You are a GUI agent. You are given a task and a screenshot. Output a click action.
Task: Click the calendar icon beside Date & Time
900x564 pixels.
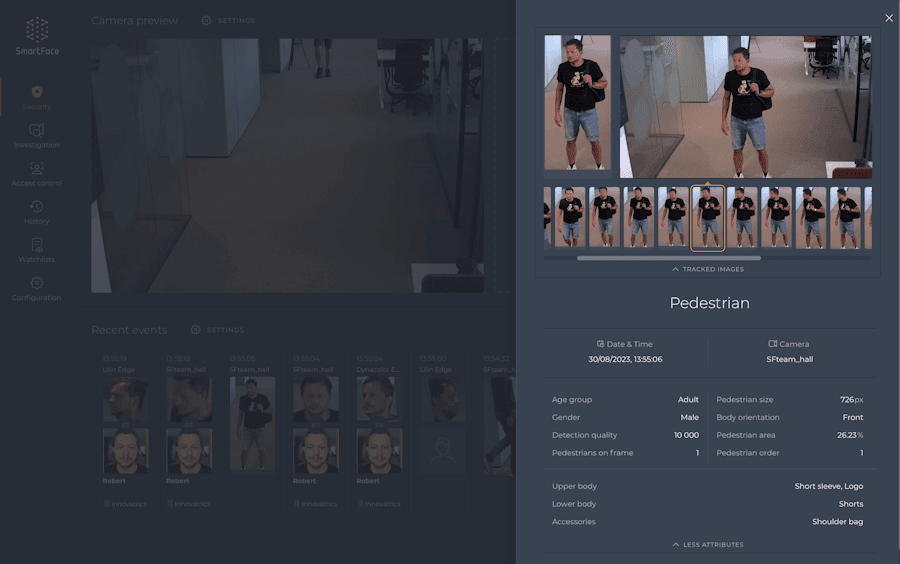point(600,344)
